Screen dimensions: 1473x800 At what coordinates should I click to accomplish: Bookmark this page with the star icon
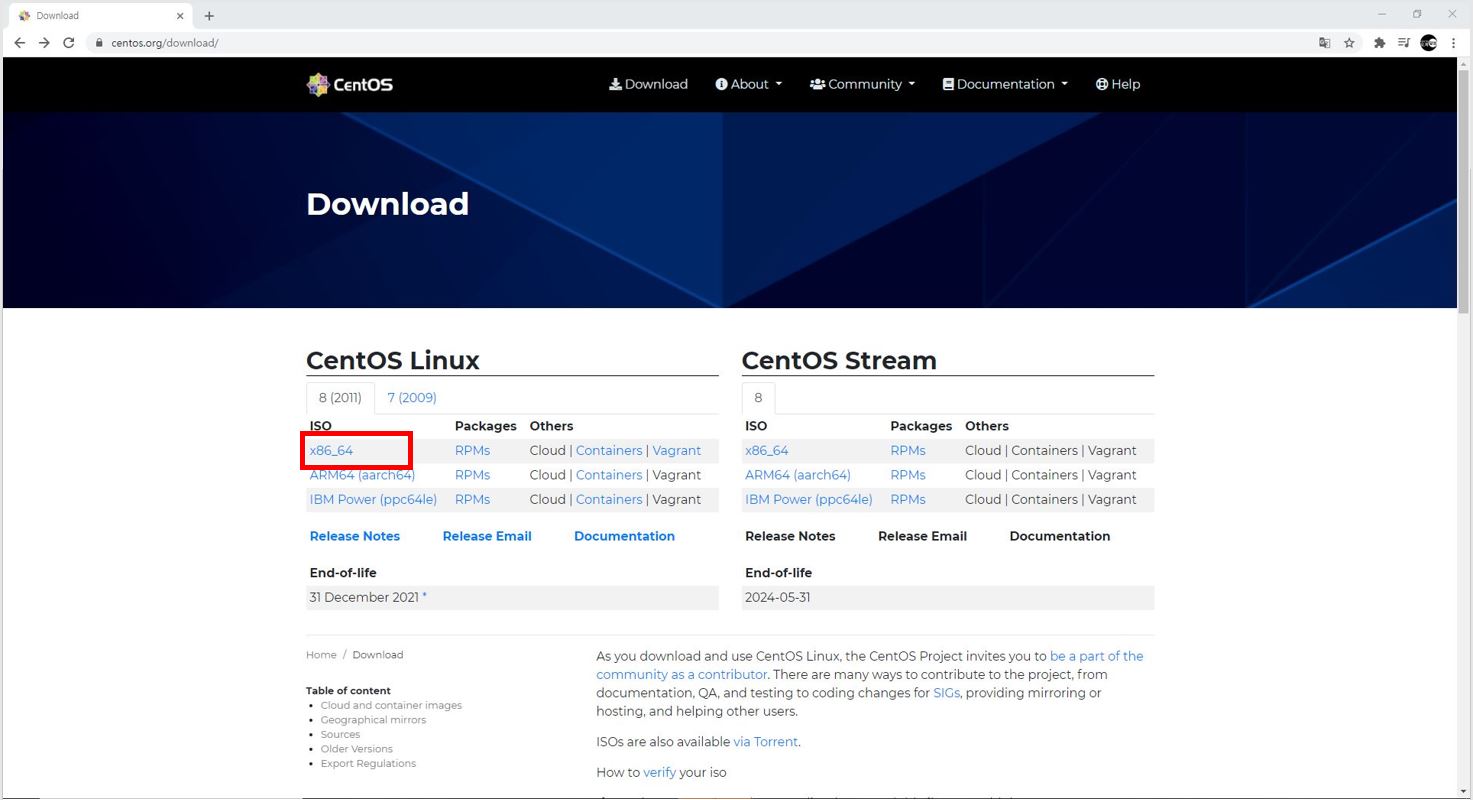pos(1349,43)
